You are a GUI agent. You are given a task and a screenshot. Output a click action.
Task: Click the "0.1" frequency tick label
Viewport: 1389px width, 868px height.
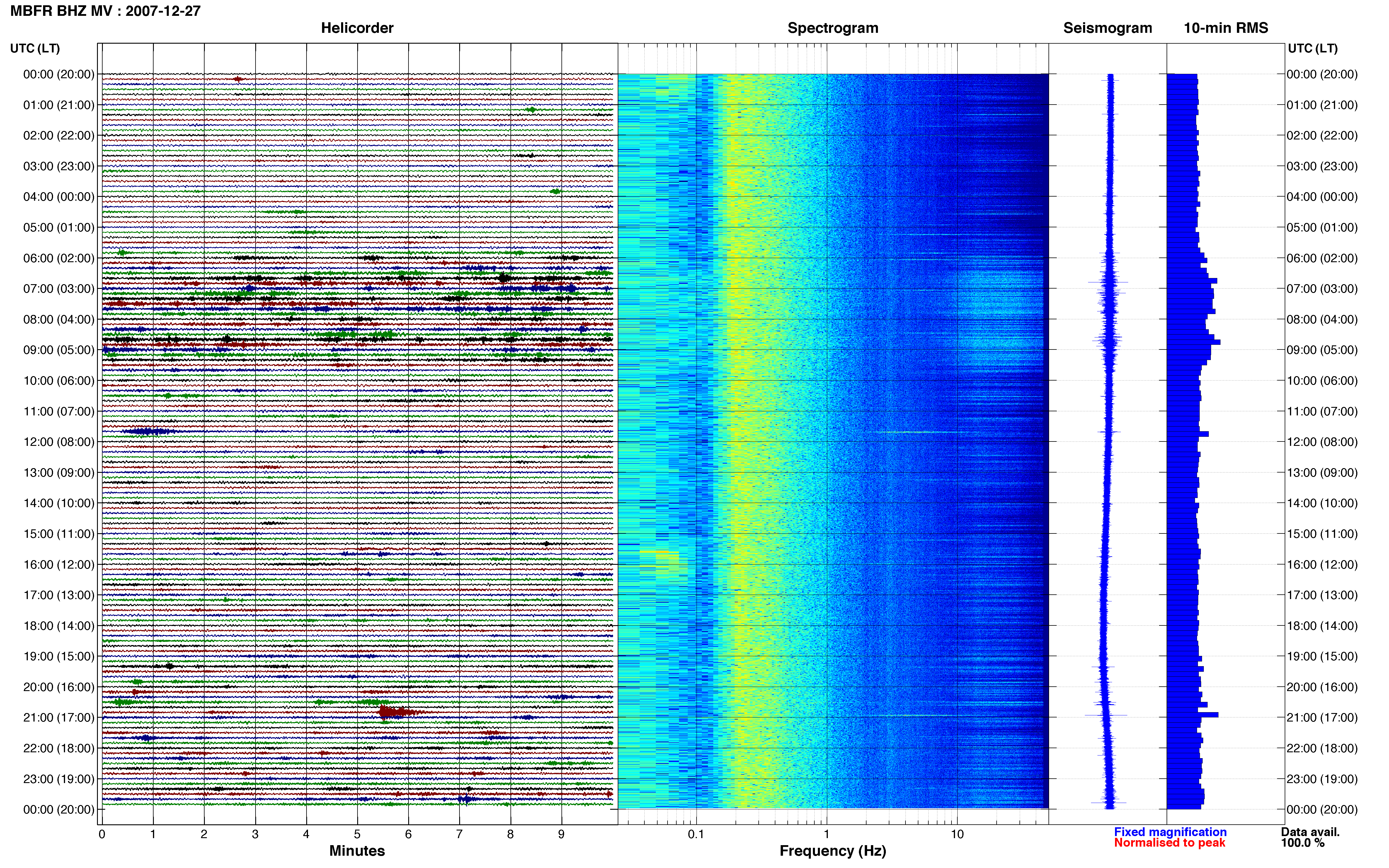pos(696,834)
